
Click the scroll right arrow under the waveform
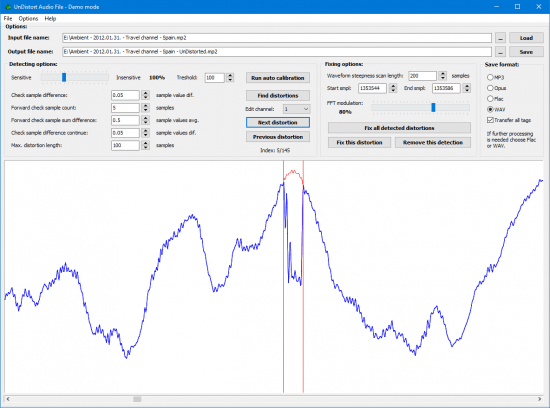(x=540, y=399)
